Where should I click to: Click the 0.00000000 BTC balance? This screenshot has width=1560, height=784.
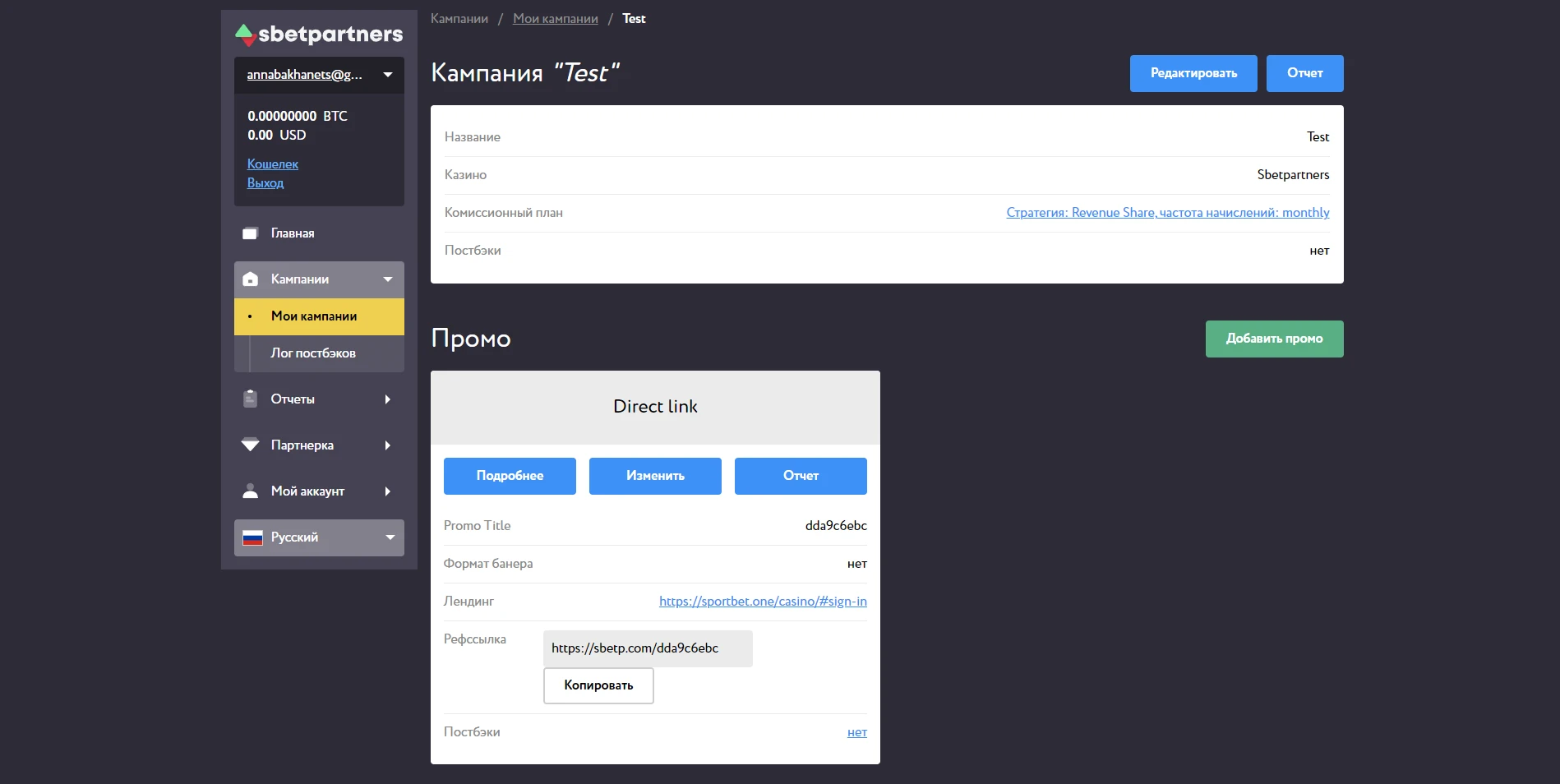point(298,117)
